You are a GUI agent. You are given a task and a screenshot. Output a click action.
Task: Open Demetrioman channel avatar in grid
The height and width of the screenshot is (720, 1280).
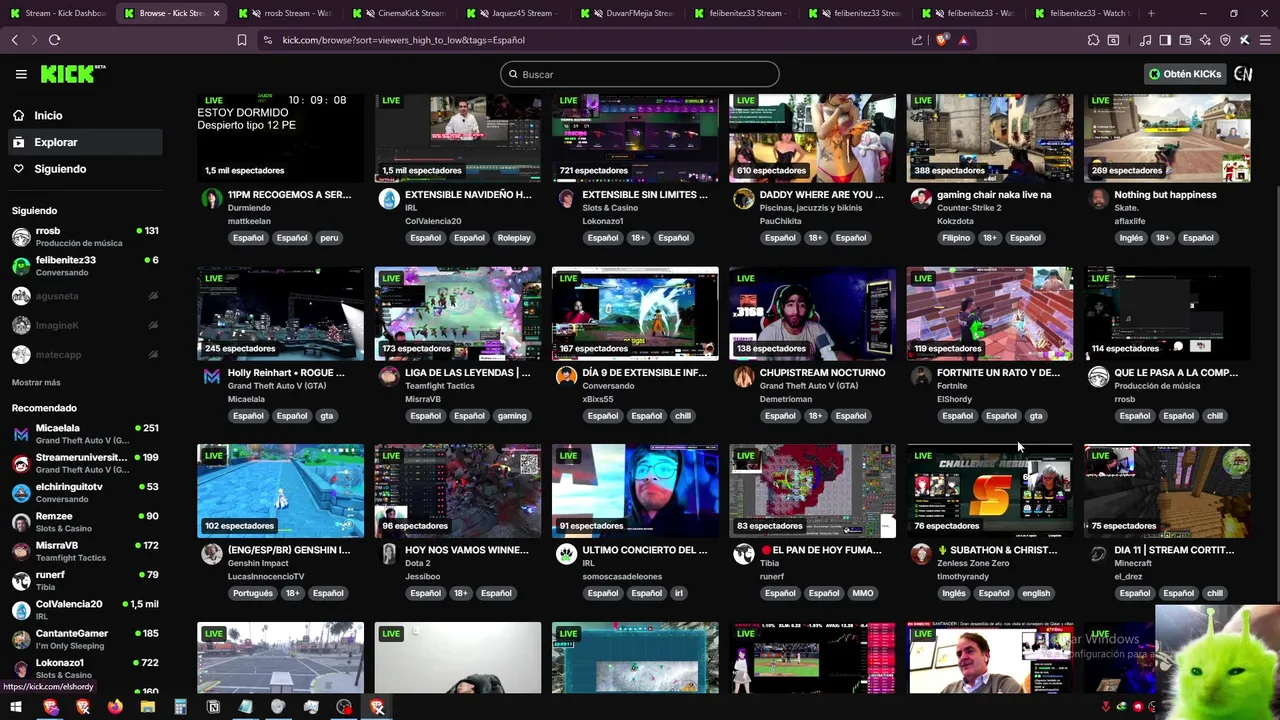[743, 377]
